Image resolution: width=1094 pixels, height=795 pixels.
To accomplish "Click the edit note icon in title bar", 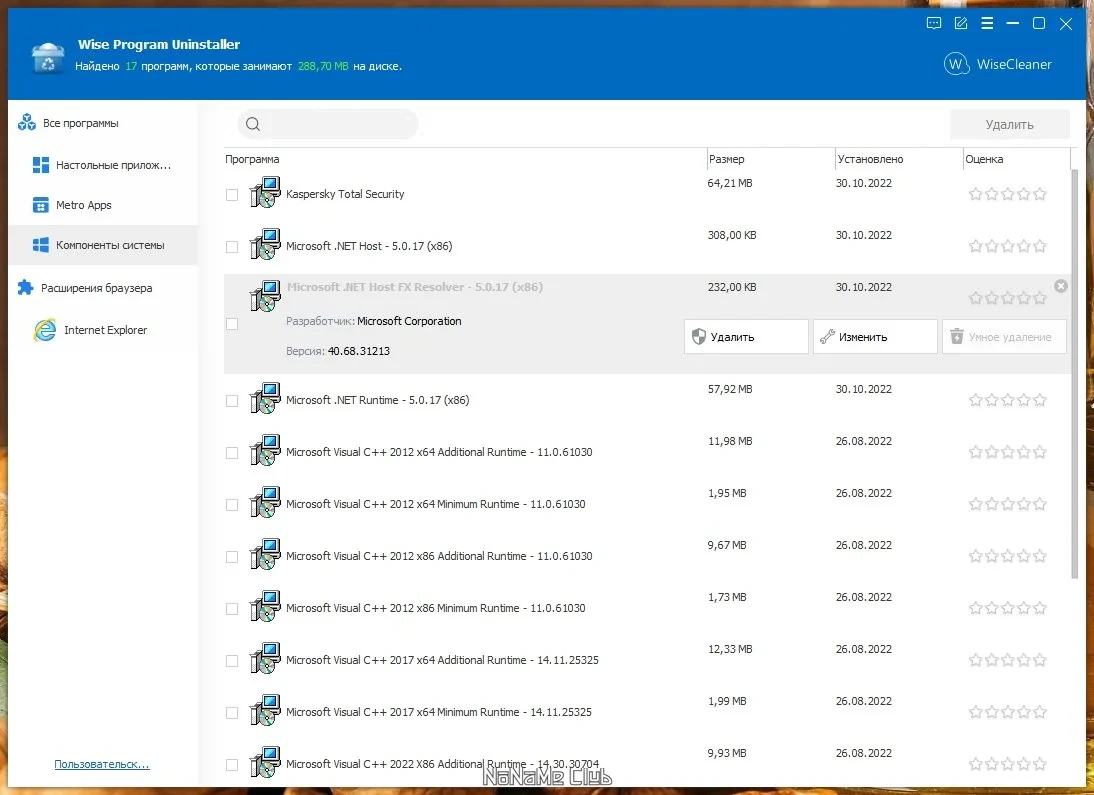I will click(961, 23).
